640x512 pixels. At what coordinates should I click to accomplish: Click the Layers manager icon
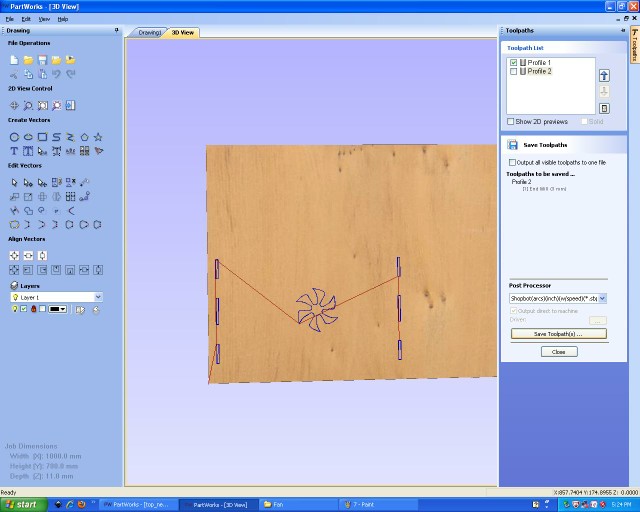click(x=14, y=285)
